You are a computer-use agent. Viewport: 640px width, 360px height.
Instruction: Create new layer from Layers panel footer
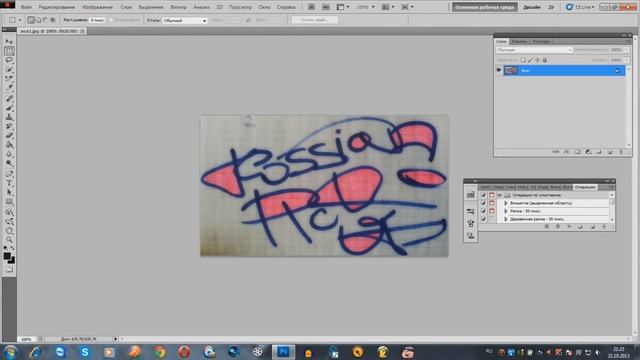click(610, 152)
